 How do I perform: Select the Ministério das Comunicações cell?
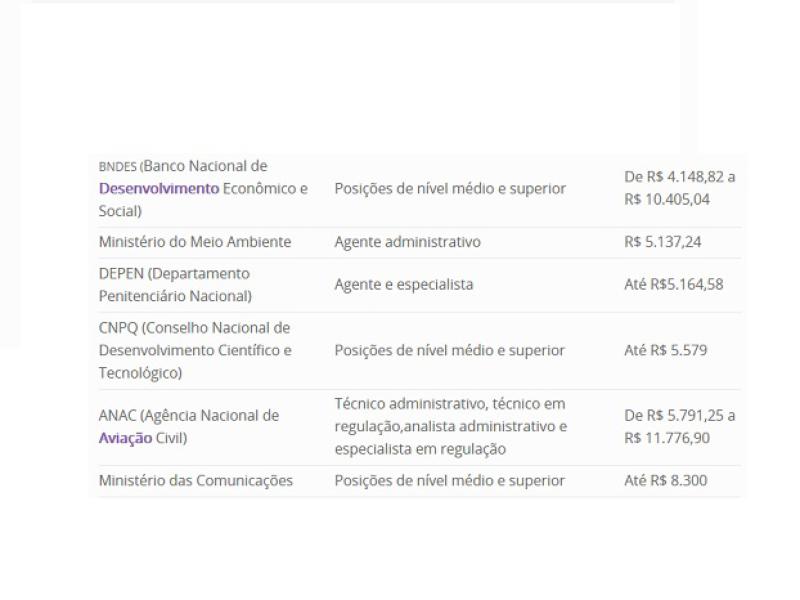pos(196,480)
